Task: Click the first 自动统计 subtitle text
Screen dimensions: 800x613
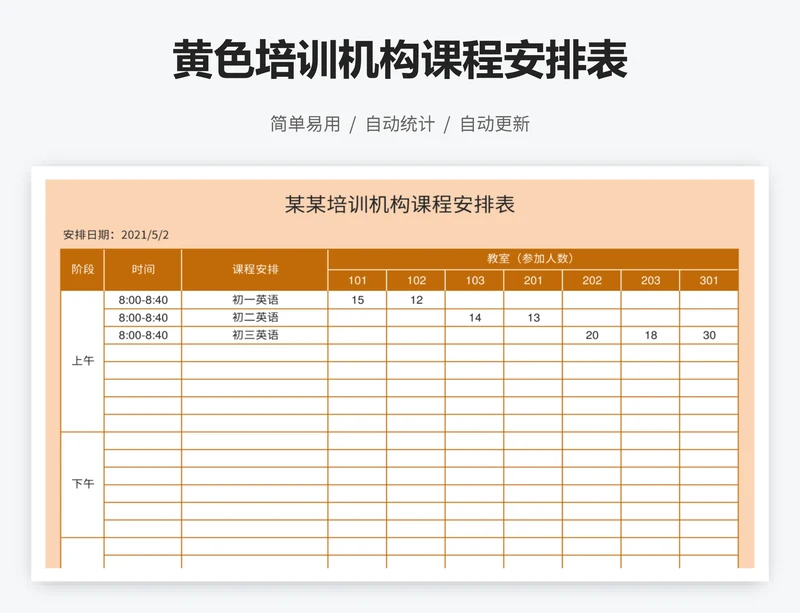Action: (400, 124)
